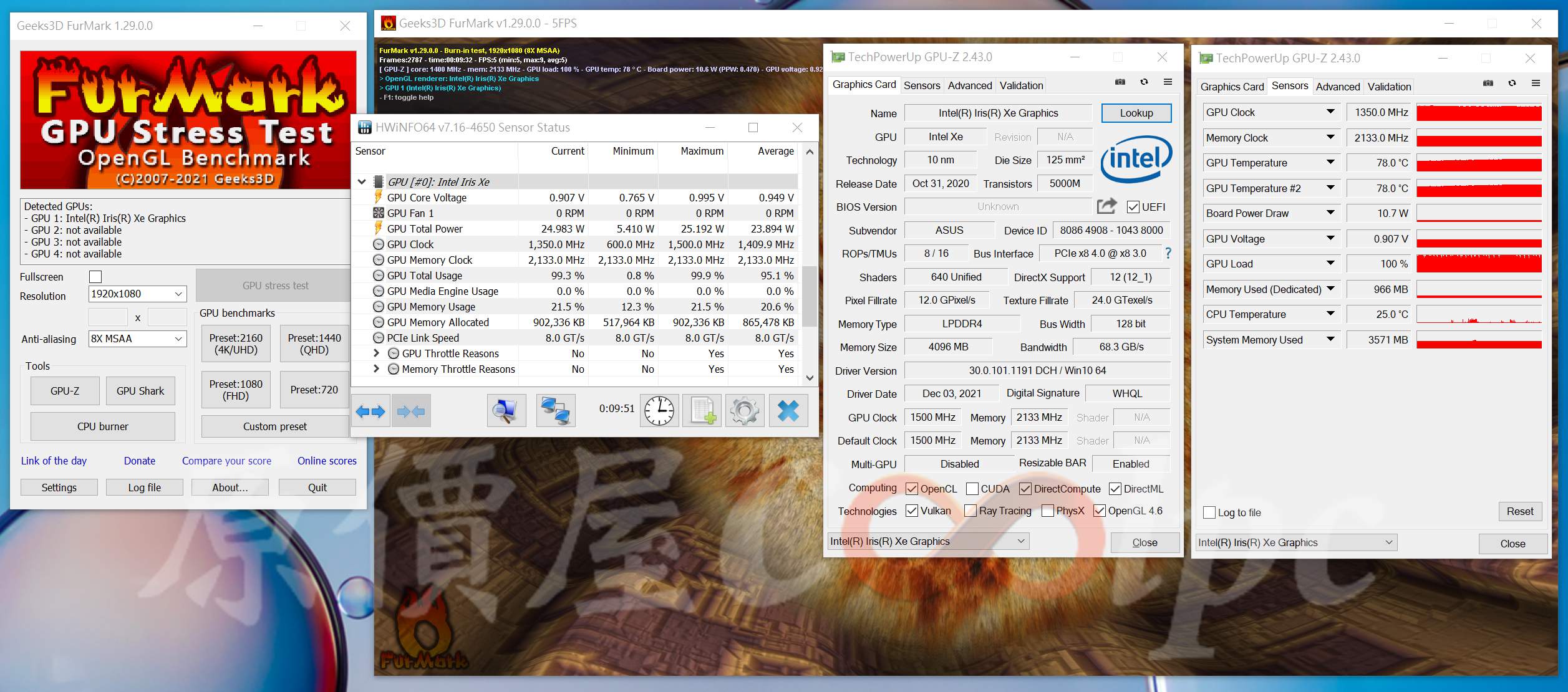Screen dimensions: 1568x692
Task: Refresh GPU-Z Graphics Card window
Action: (1144, 82)
